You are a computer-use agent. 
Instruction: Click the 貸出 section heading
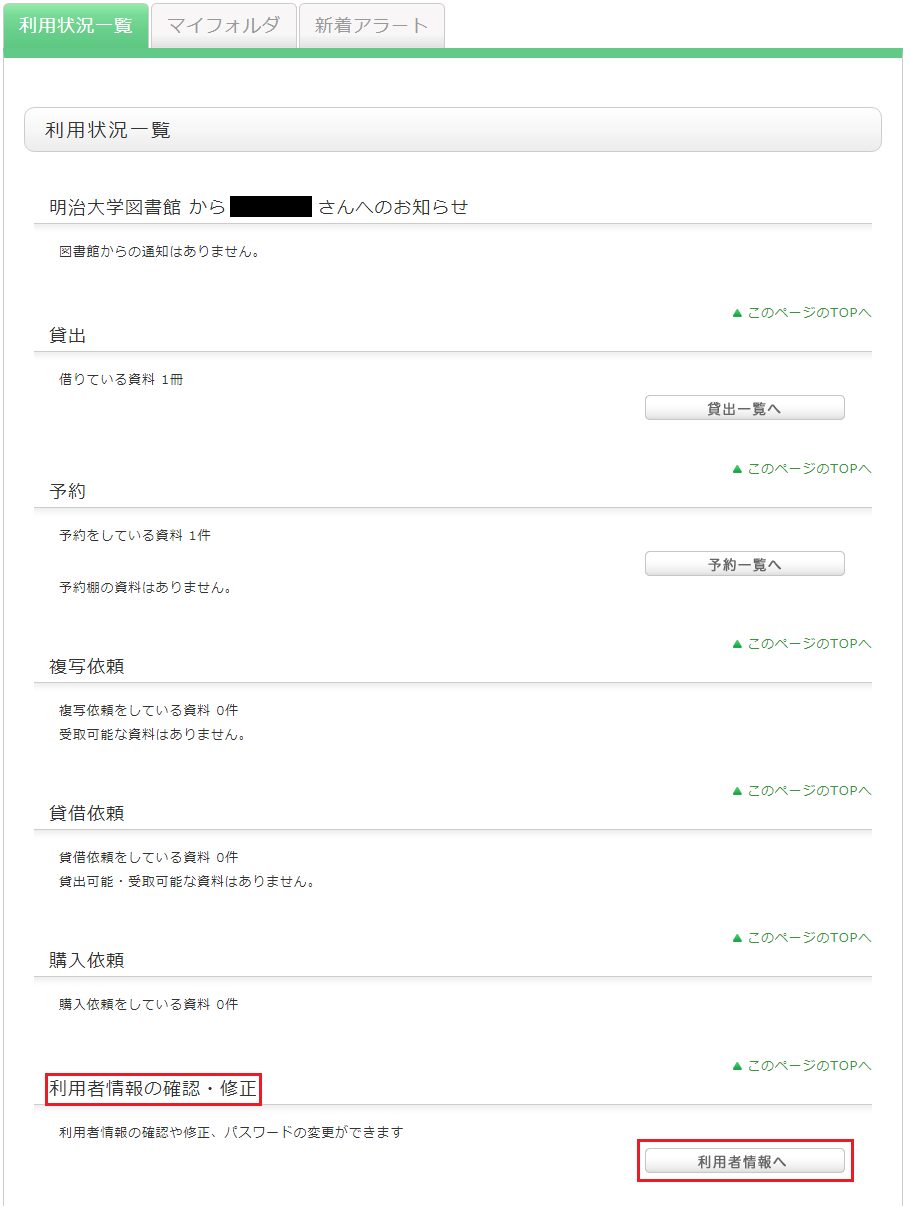coord(68,336)
